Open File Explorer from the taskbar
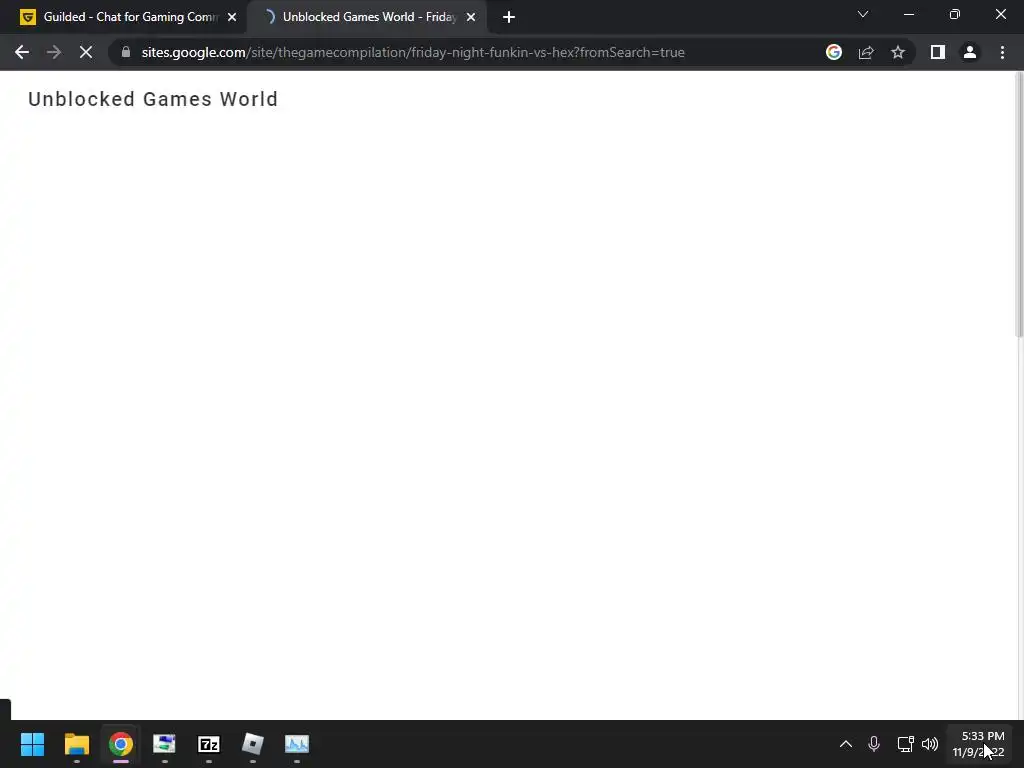Image resolution: width=1024 pixels, height=768 pixels. [x=76, y=744]
